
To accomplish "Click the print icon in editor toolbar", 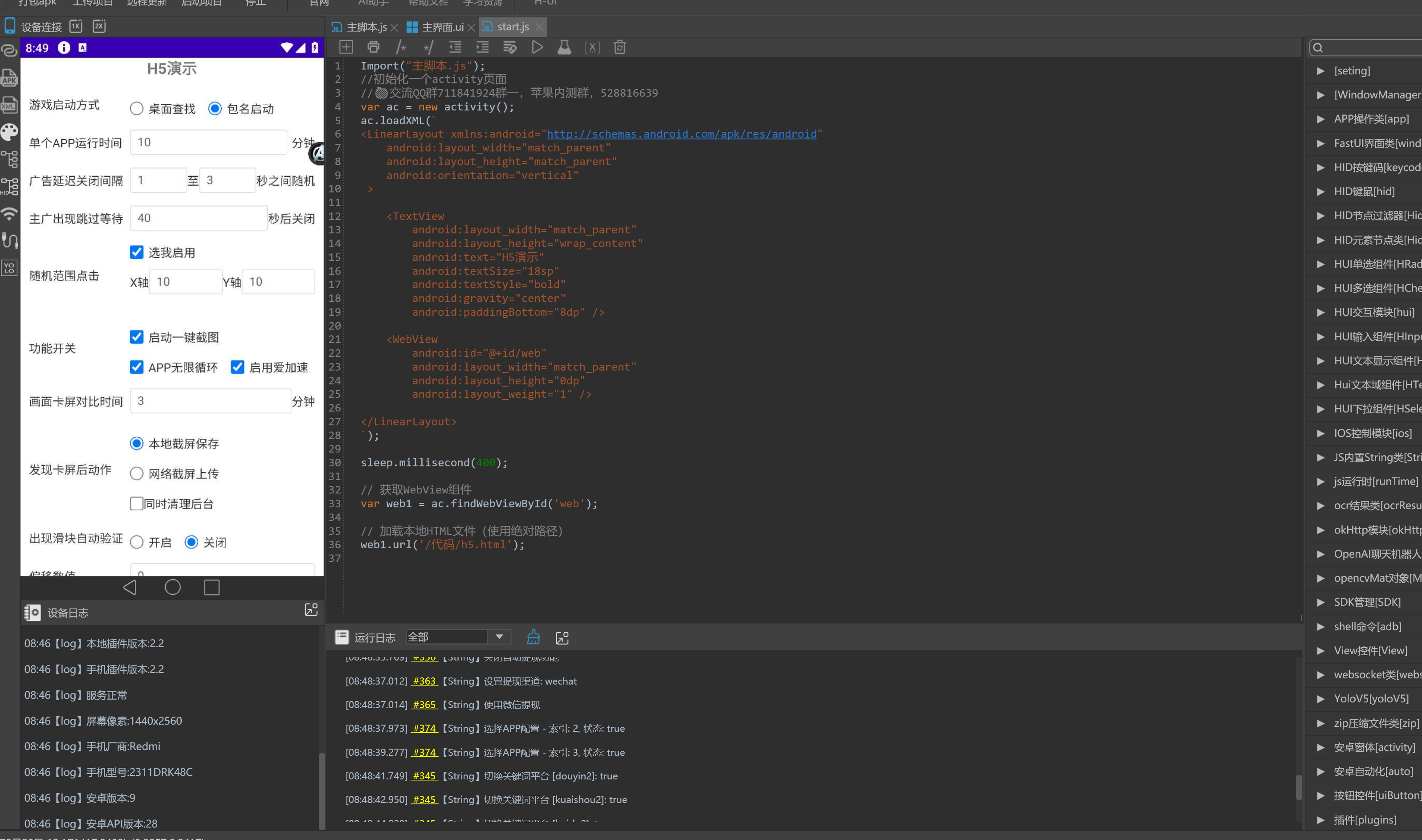I will coord(374,48).
